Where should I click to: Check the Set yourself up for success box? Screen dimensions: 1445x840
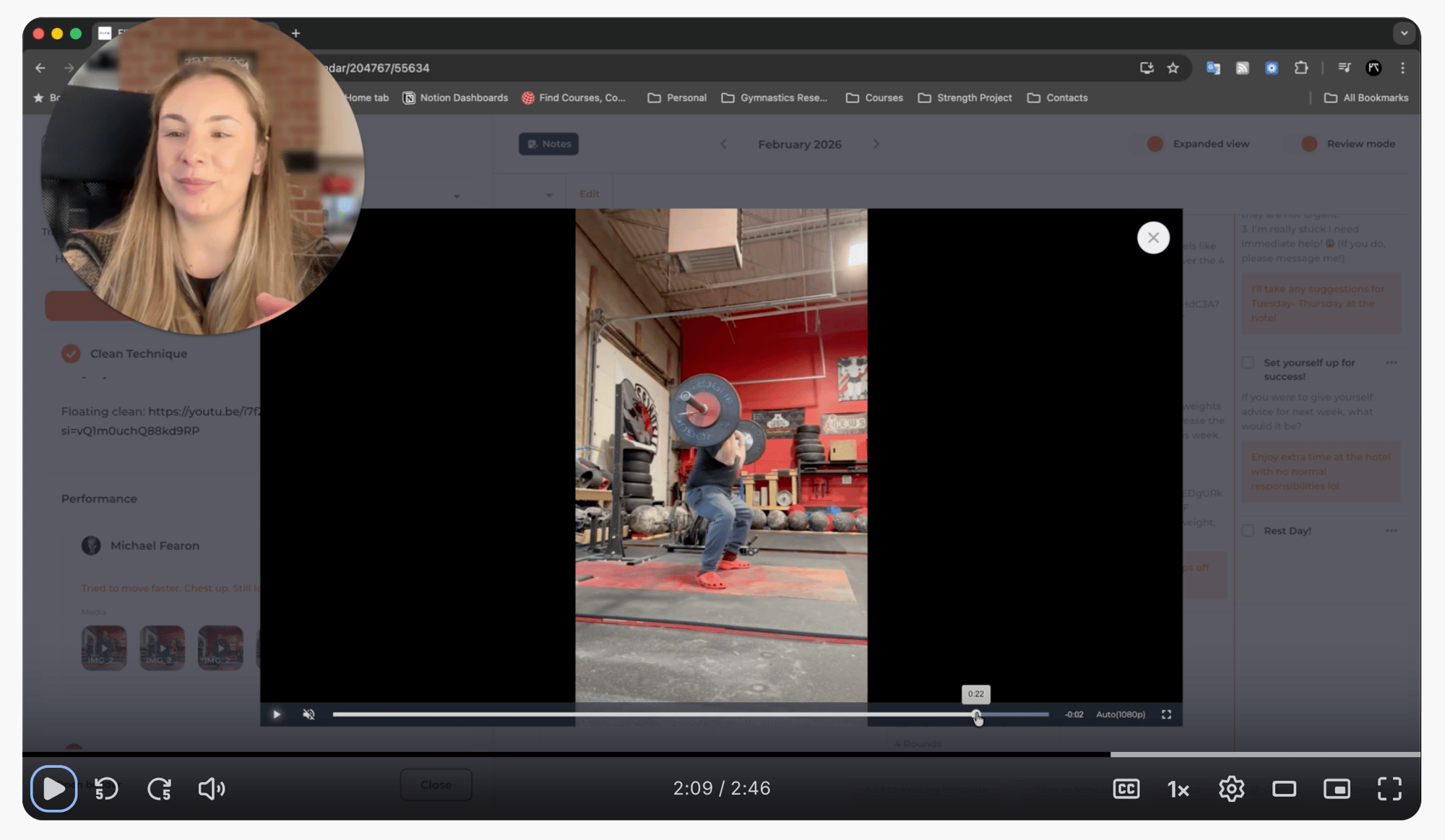tap(1248, 363)
